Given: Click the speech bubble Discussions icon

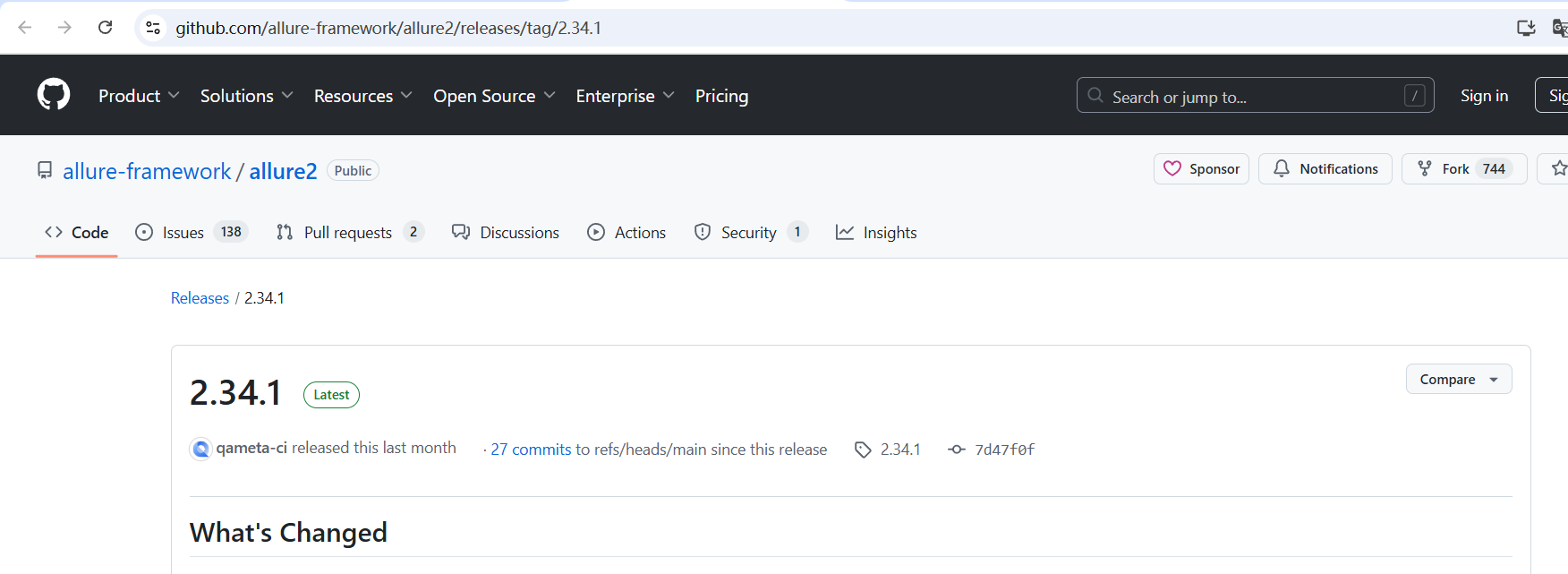Looking at the screenshot, I should pyautogui.click(x=461, y=232).
